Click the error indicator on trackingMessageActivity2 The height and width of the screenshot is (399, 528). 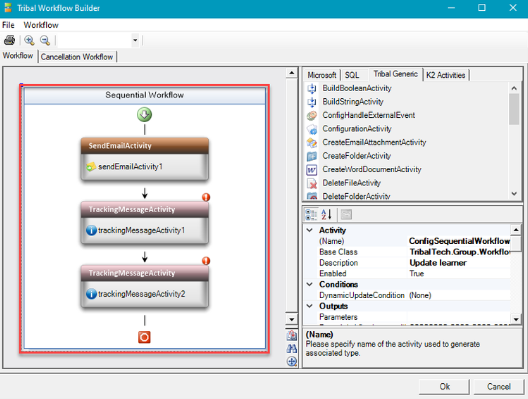(206, 261)
